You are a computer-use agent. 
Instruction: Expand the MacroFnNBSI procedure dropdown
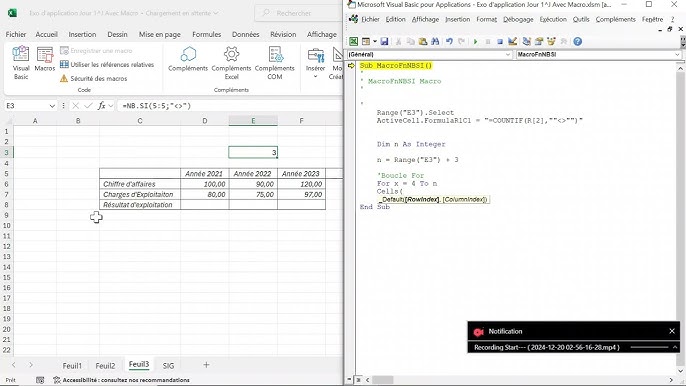point(677,55)
